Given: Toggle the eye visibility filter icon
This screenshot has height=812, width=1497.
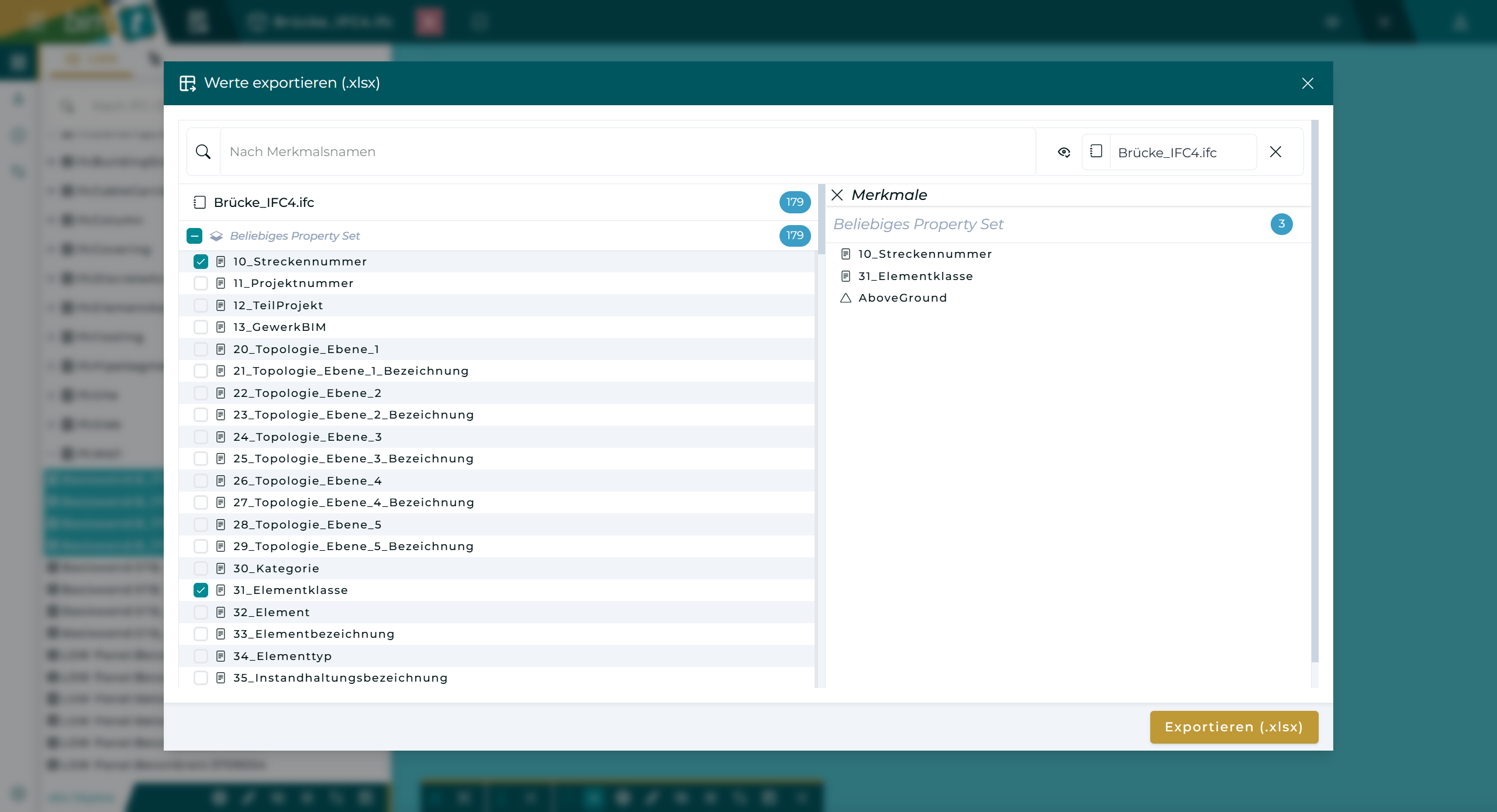Looking at the screenshot, I should click(x=1064, y=152).
